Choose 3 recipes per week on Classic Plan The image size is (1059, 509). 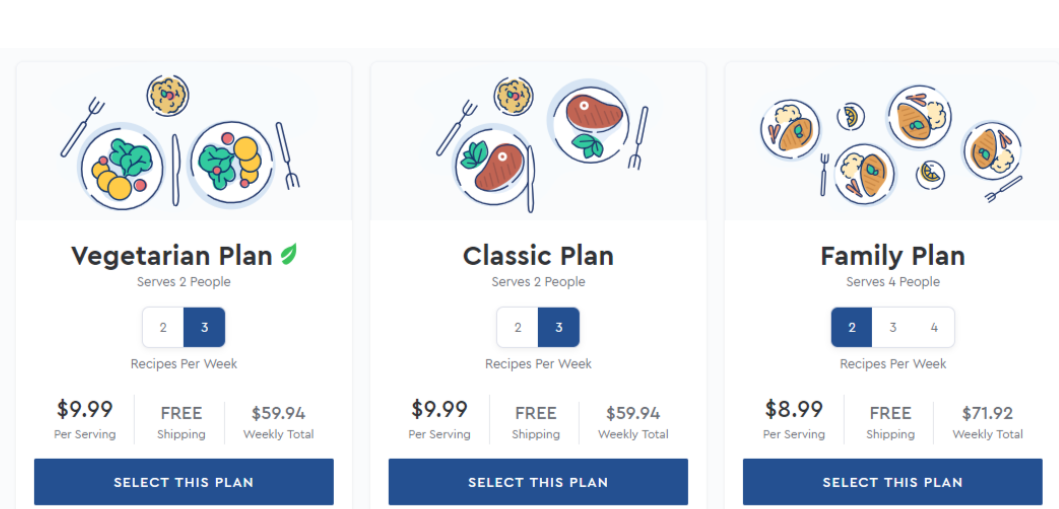559,327
